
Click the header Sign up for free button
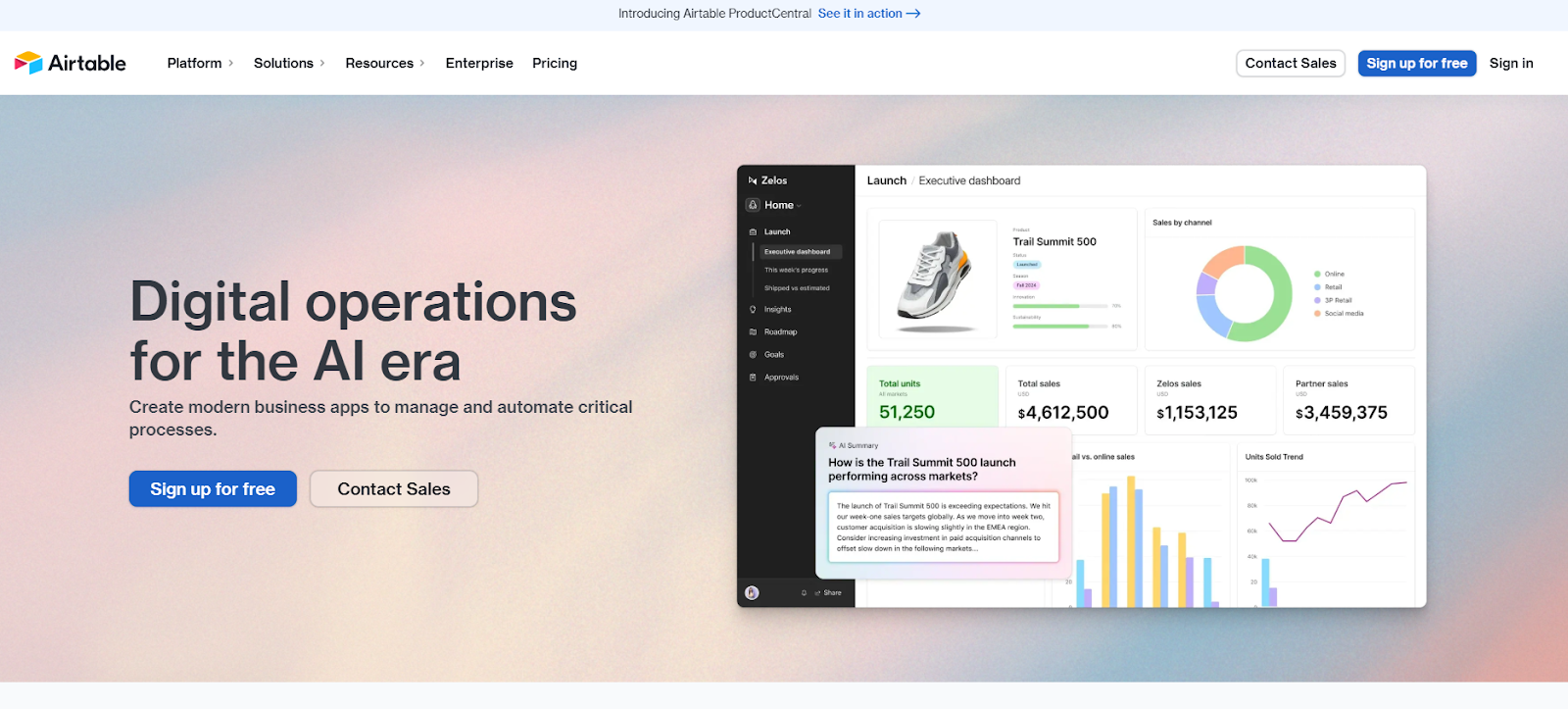[1417, 63]
